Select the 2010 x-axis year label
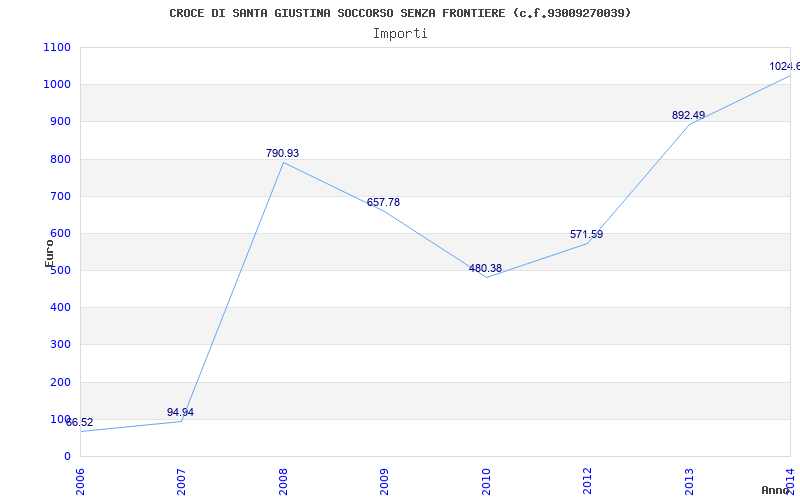 pos(486,481)
